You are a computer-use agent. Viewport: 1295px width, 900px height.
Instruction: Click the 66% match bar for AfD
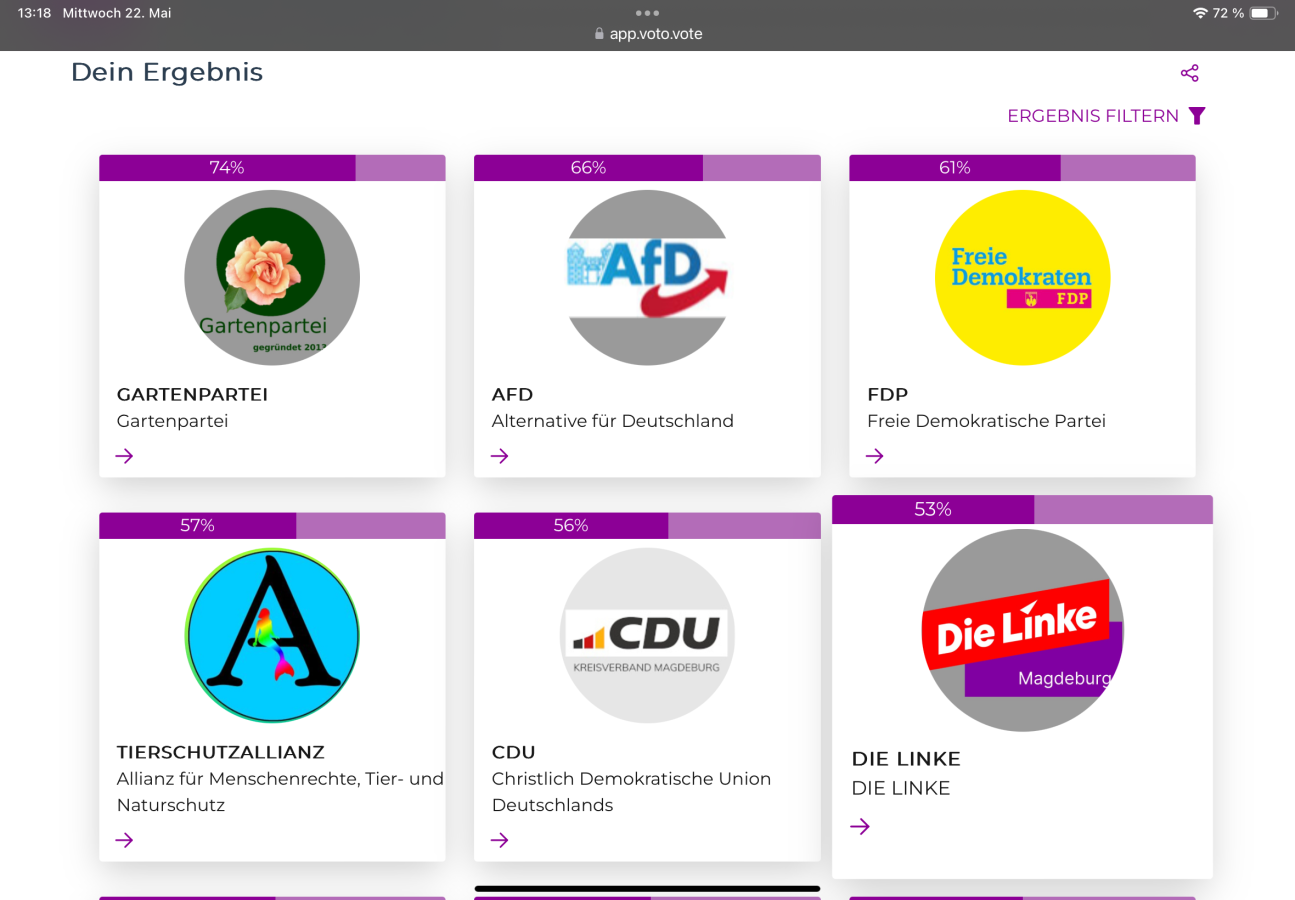[647, 168]
